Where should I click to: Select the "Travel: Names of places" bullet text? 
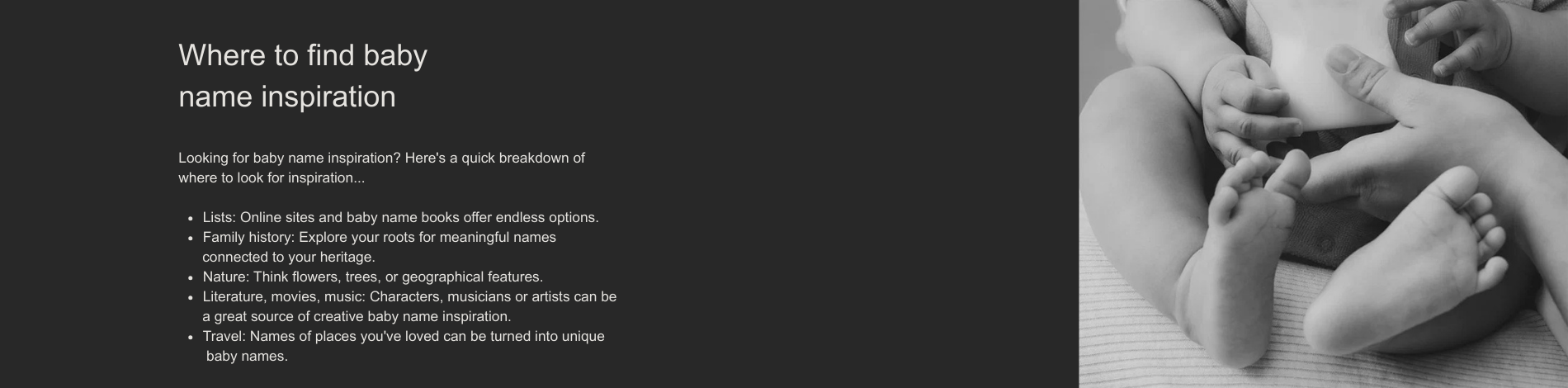(x=404, y=336)
